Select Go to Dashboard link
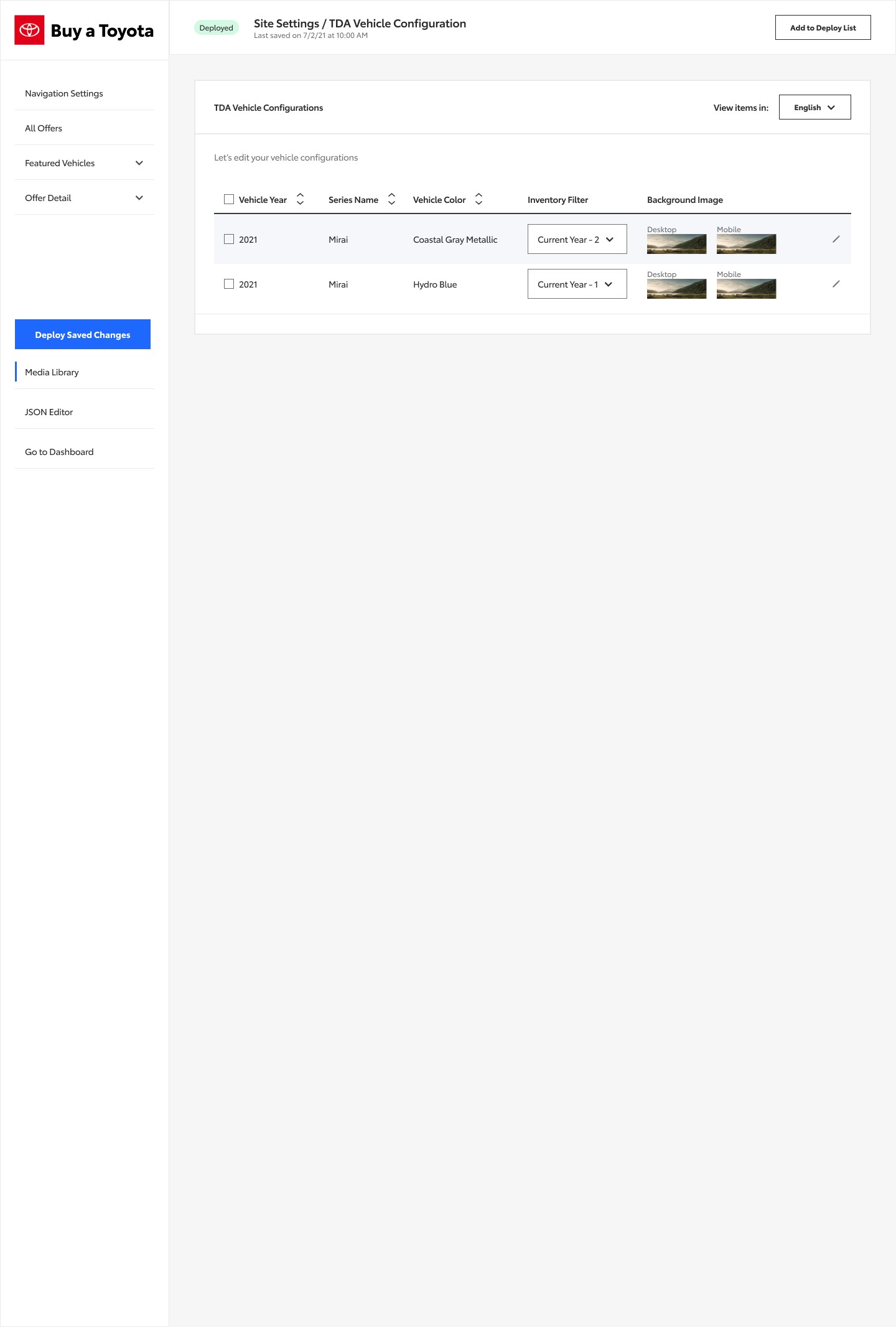Screen dimensions: 896x1327 click(59, 452)
